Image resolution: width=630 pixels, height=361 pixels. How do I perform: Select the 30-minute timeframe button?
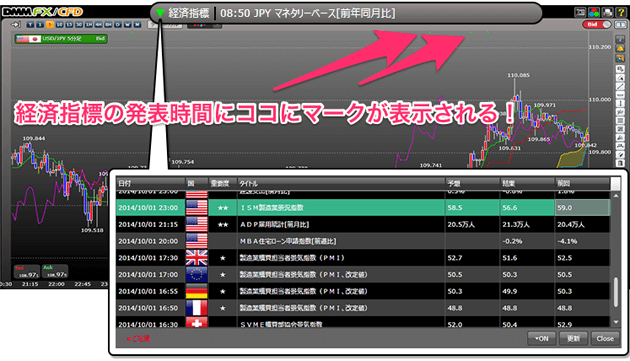(79, 25)
